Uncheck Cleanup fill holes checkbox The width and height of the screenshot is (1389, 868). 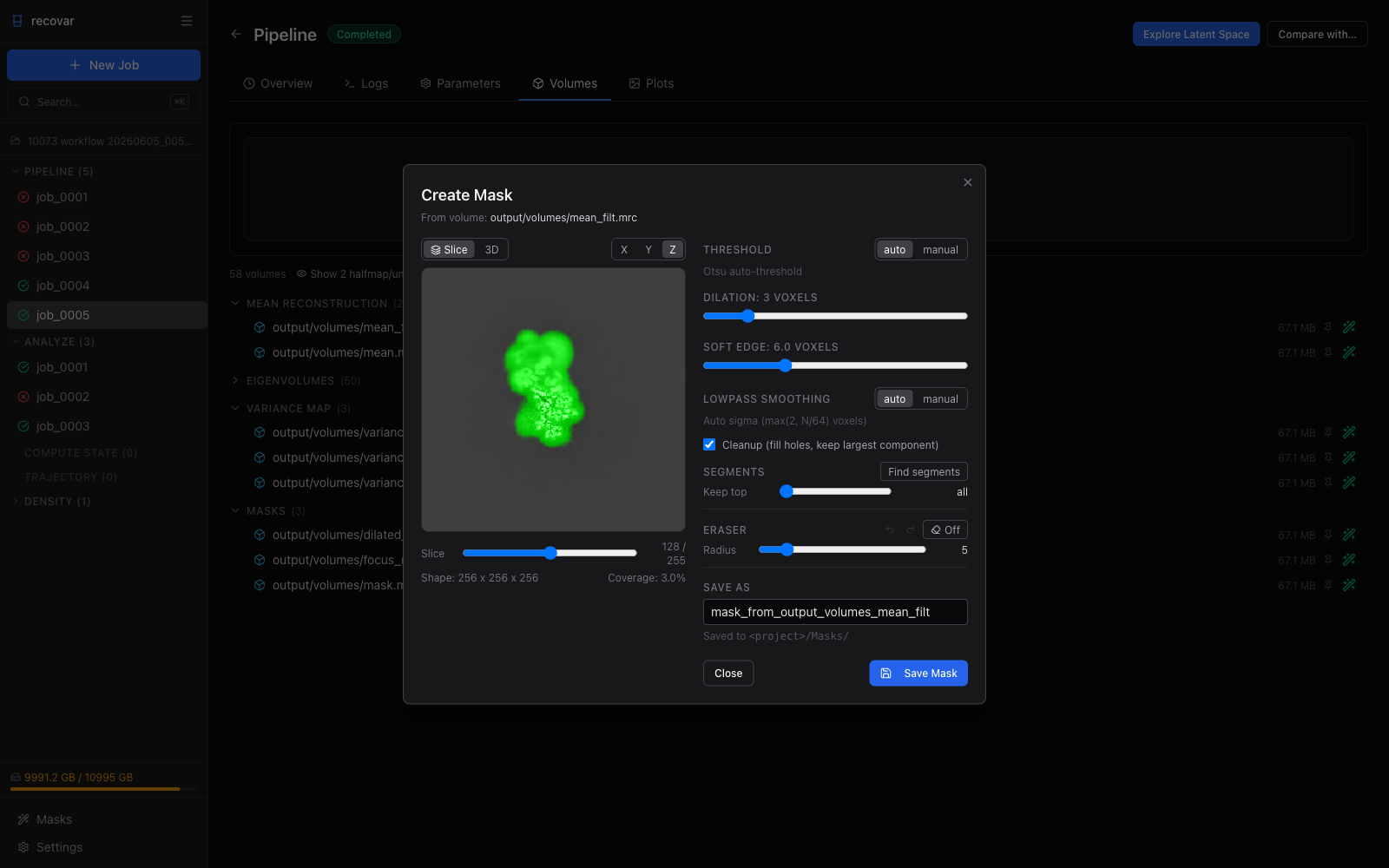coord(709,444)
